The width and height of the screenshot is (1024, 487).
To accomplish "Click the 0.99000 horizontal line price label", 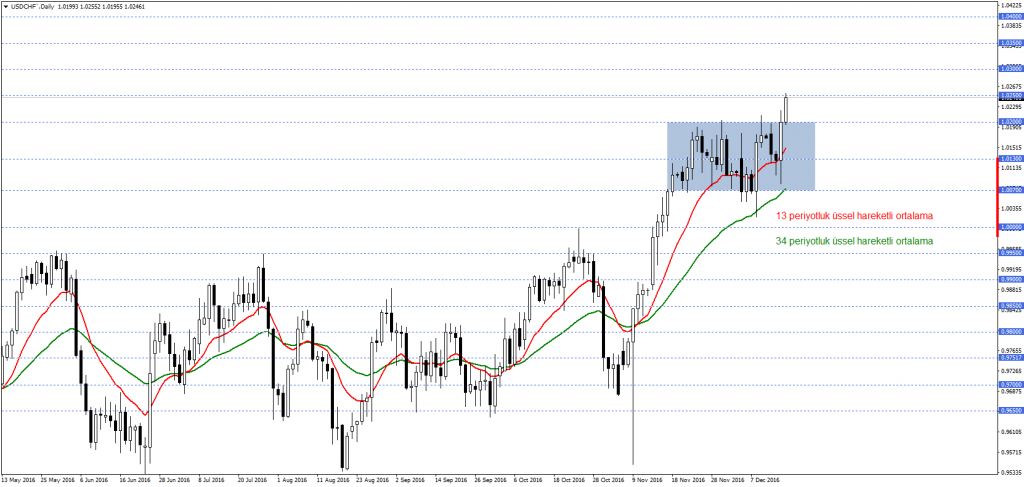I will pos(1011,279).
